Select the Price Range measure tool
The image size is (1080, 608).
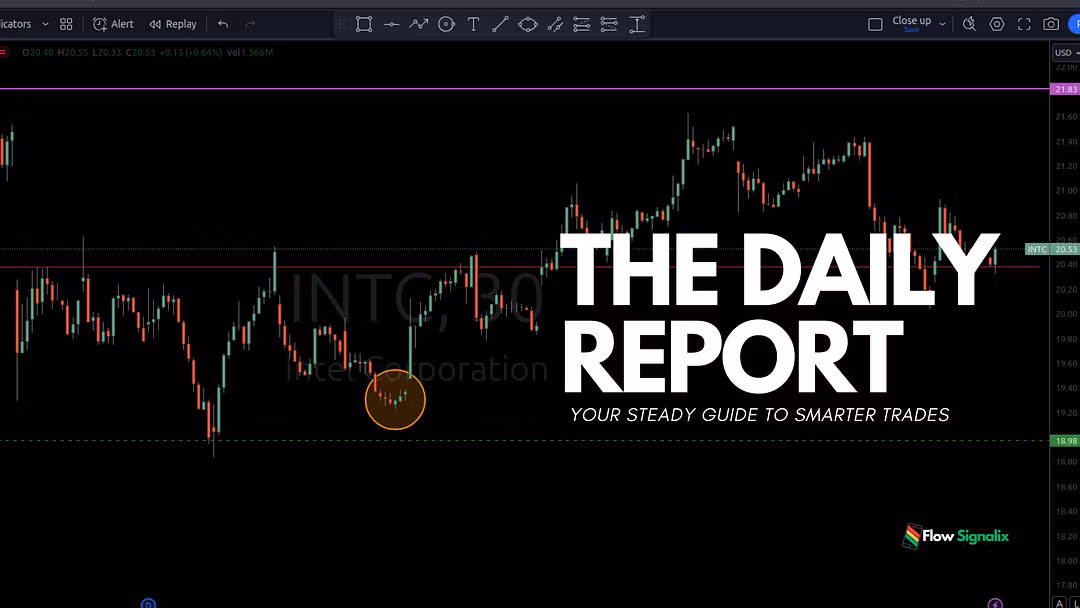point(636,24)
